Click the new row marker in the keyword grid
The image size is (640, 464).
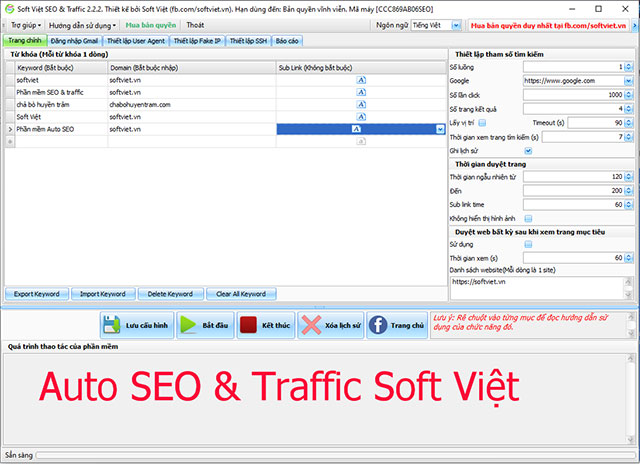tap(10, 141)
